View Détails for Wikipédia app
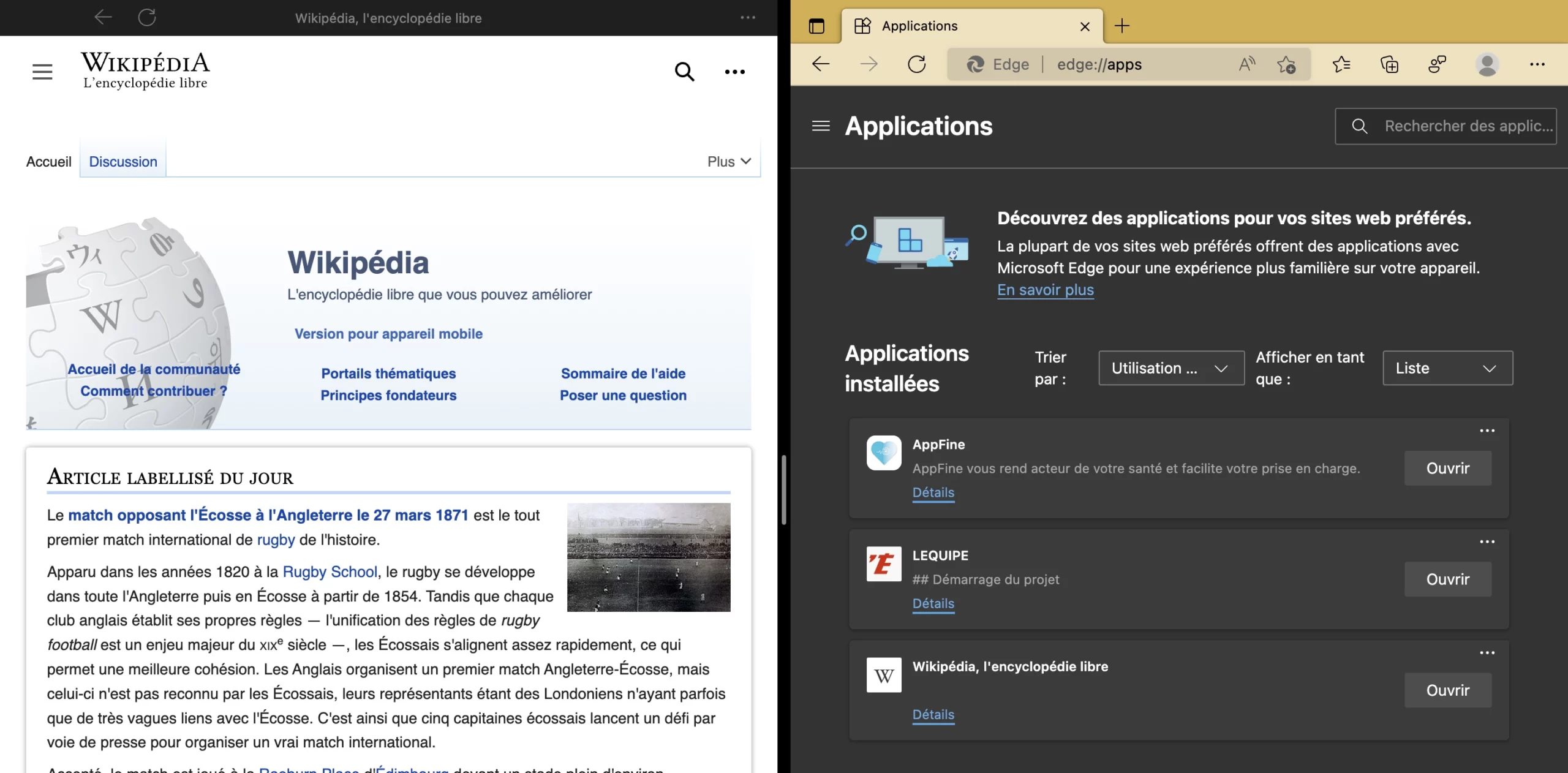1568x773 pixels. (933, 714)
